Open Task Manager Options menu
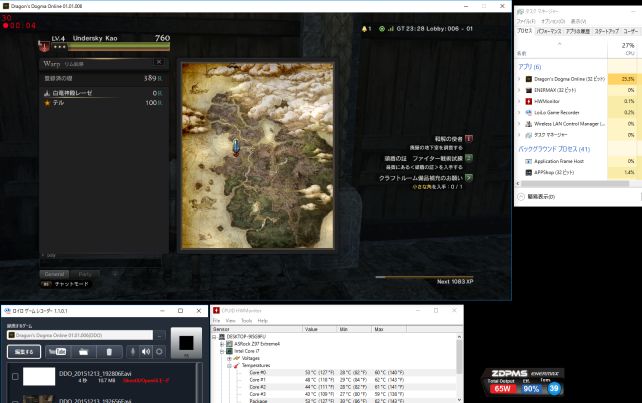This screenshot has height=403, width=642. pos(553,21)
